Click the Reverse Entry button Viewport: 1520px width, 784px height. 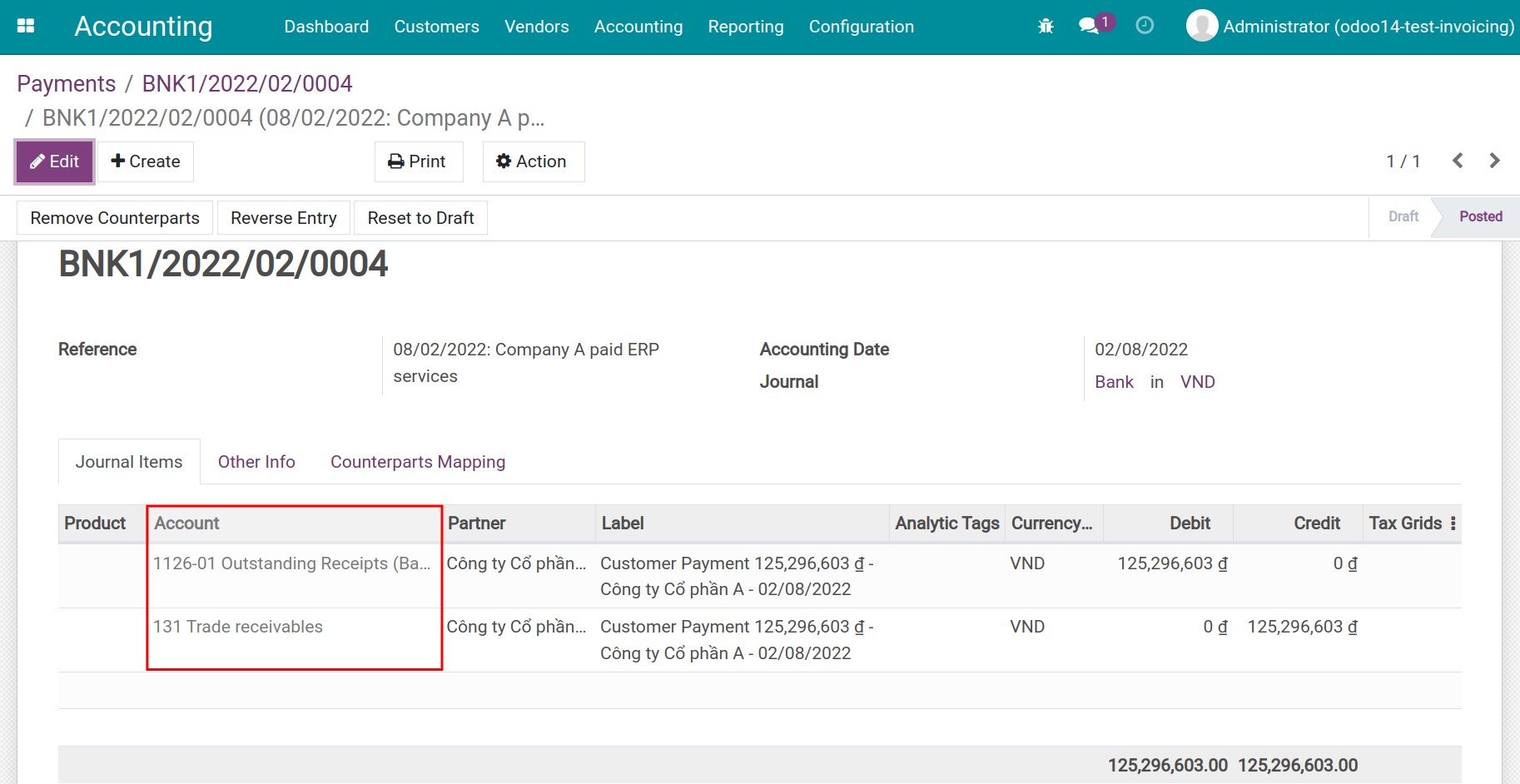tap(283, 218)
